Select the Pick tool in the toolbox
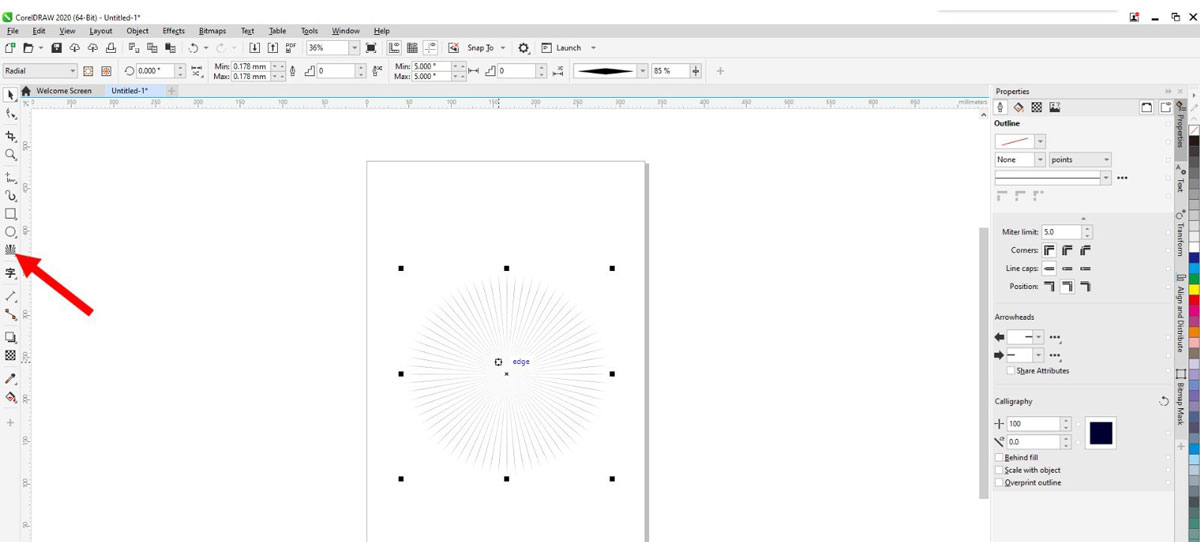 [x=11, y=95]
